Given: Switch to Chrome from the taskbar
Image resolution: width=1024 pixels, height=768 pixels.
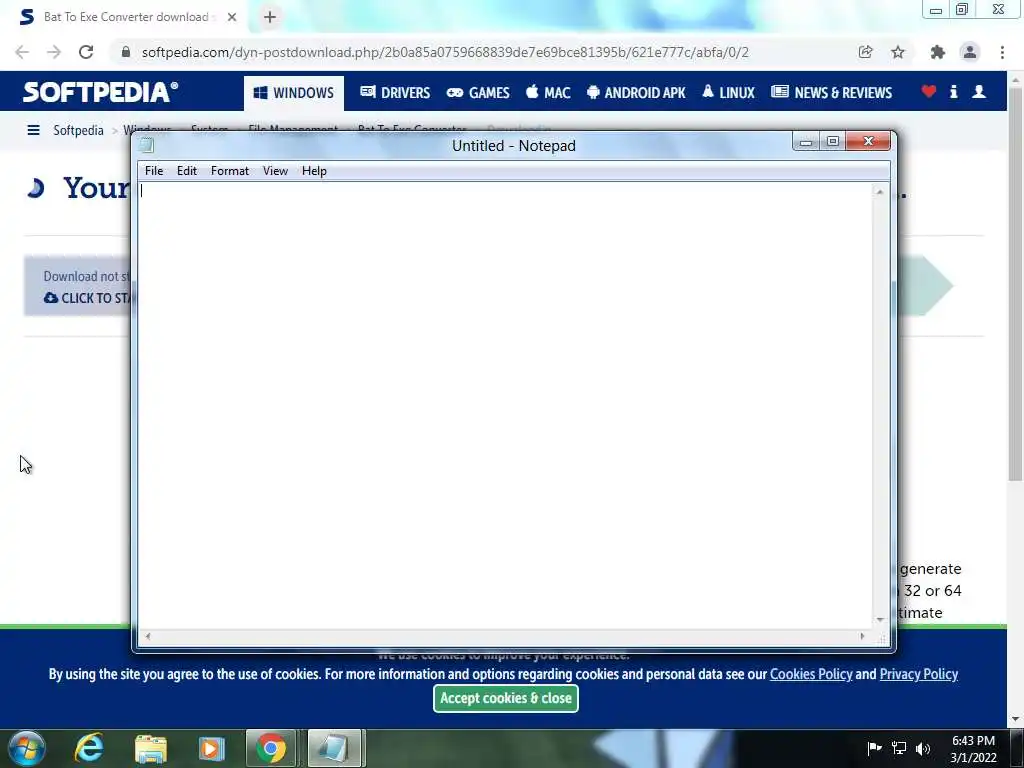Looking at the screenshot, I should [270, 748].
